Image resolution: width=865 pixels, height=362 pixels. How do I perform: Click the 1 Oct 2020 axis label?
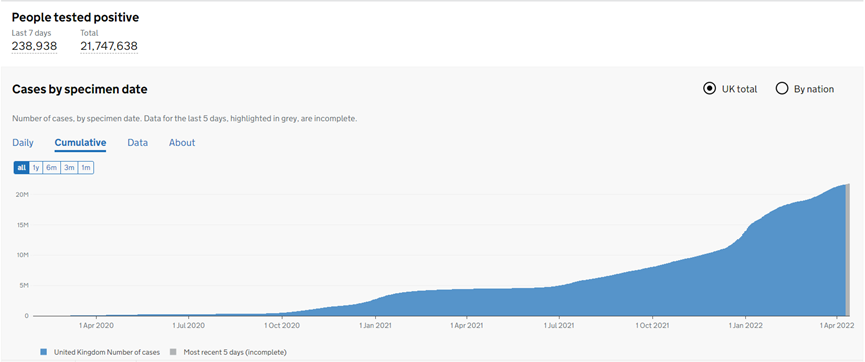(x=282, y=326)
